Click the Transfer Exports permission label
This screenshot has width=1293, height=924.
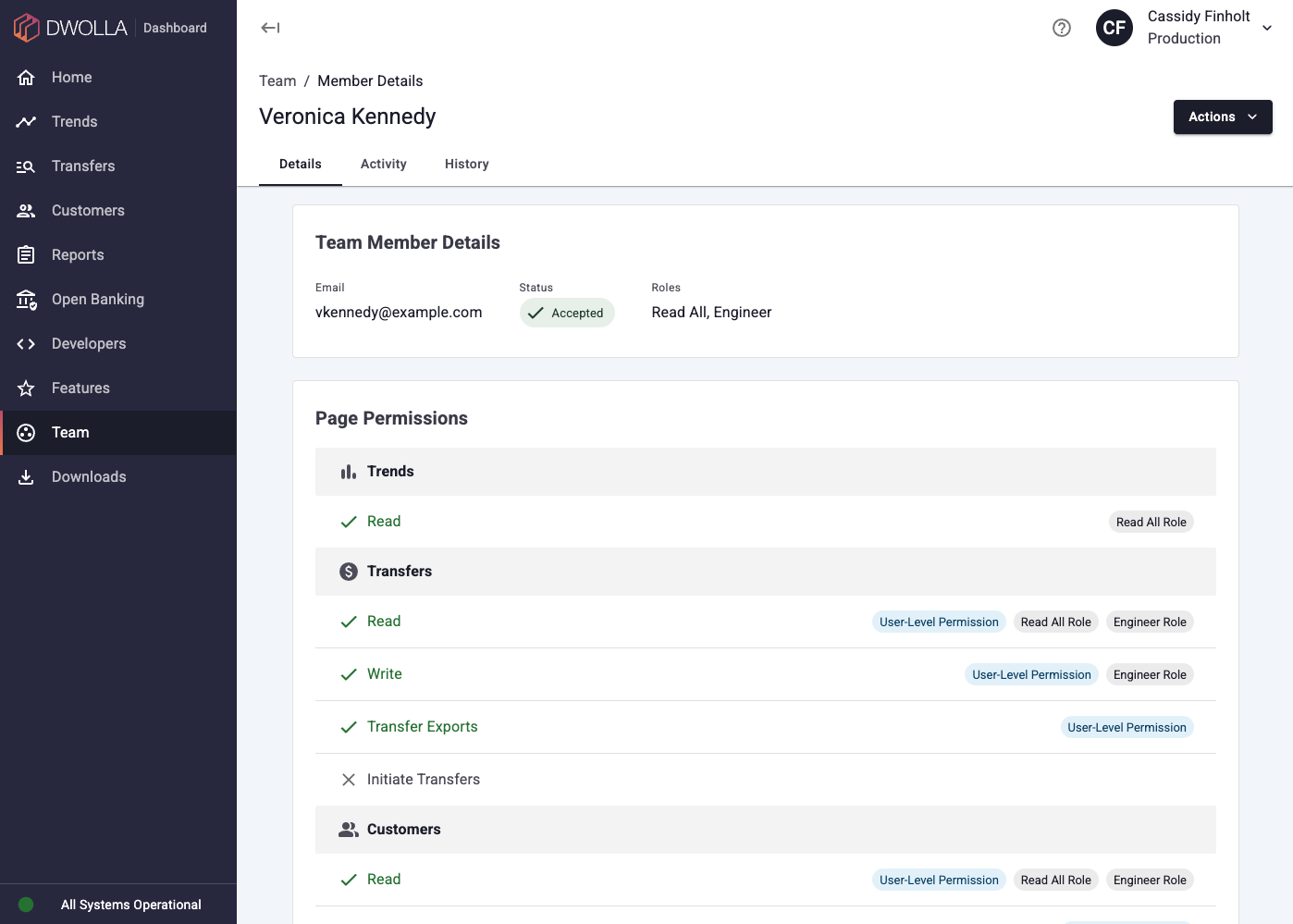pos(423,727)
